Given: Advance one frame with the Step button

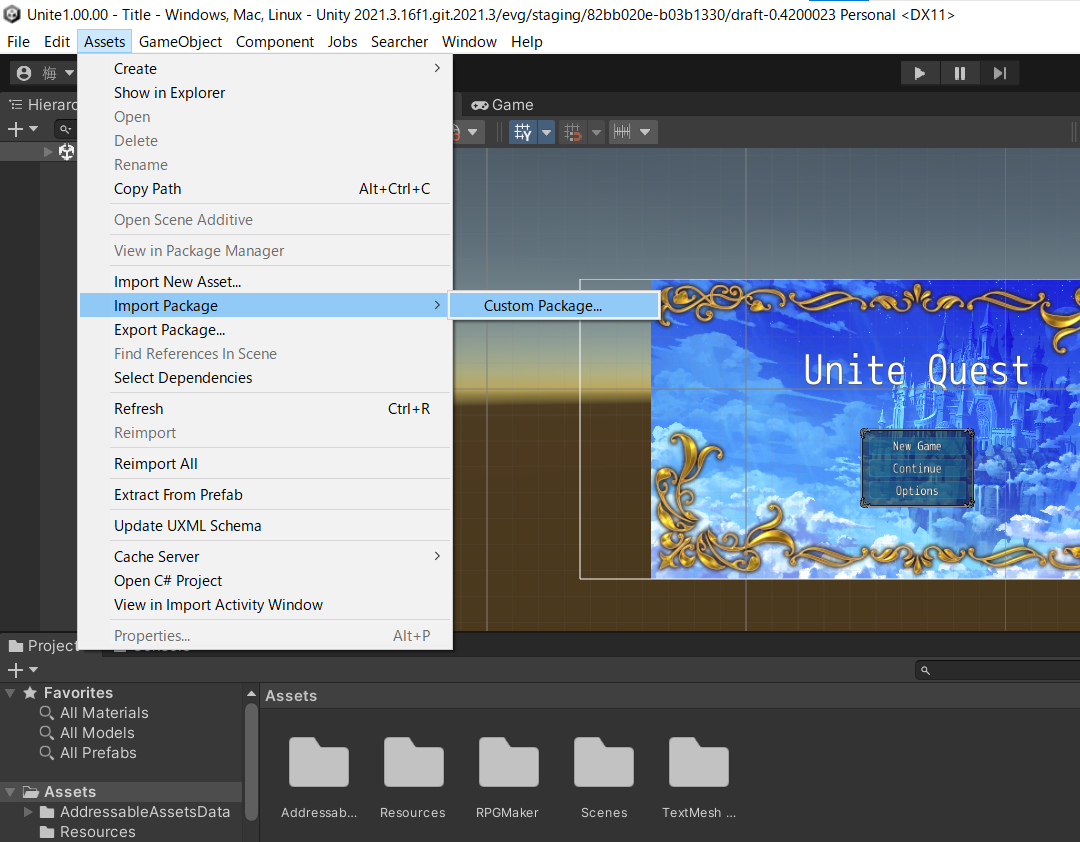Looking at the screenshot, I should (999, 73).
